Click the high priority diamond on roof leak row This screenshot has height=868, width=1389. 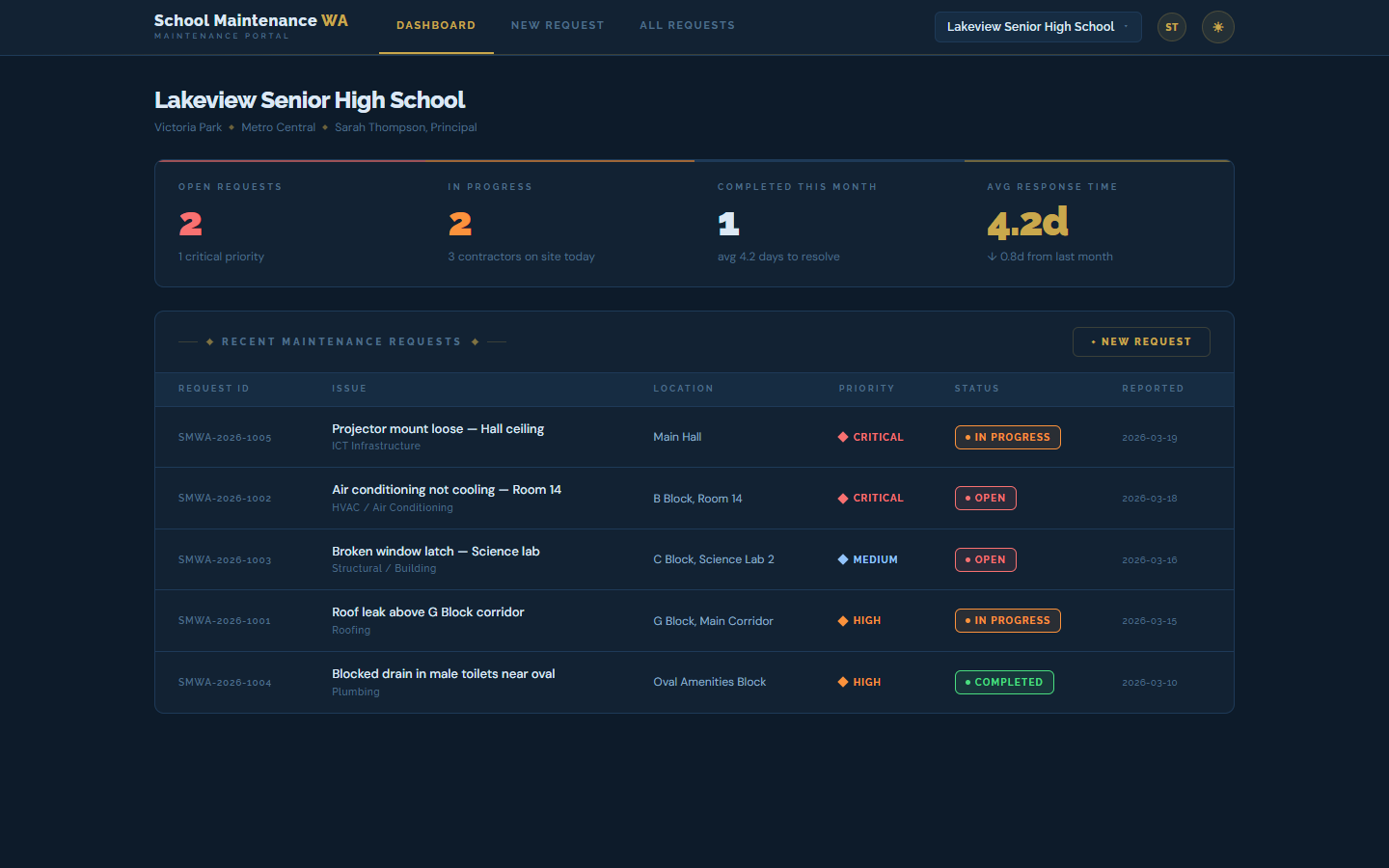(842, 620)
